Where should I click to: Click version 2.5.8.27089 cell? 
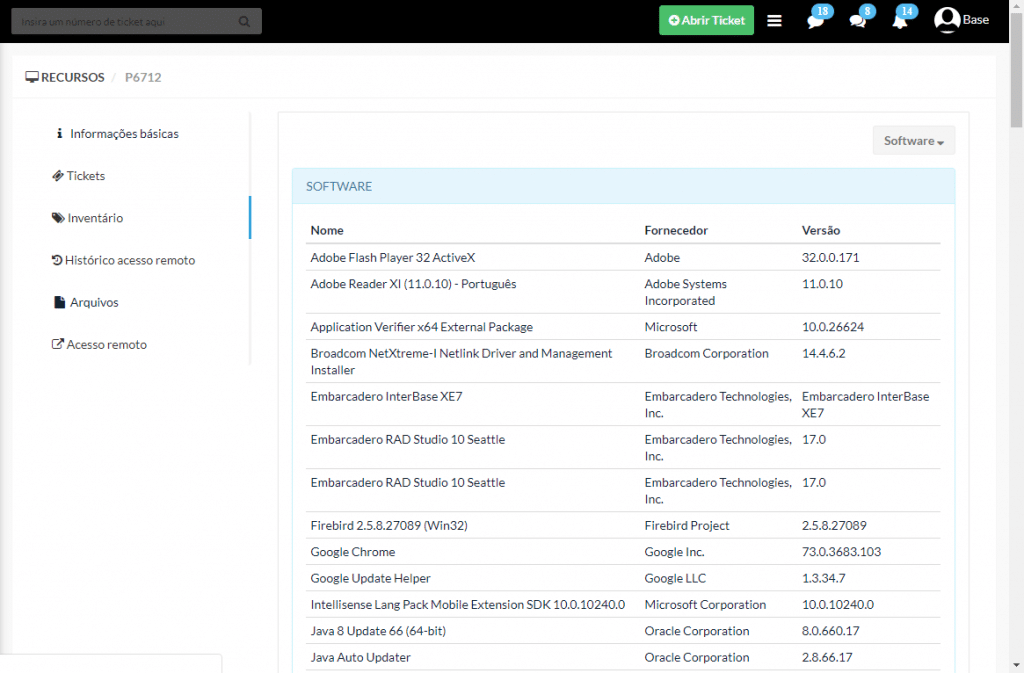(x=834, y=525)
